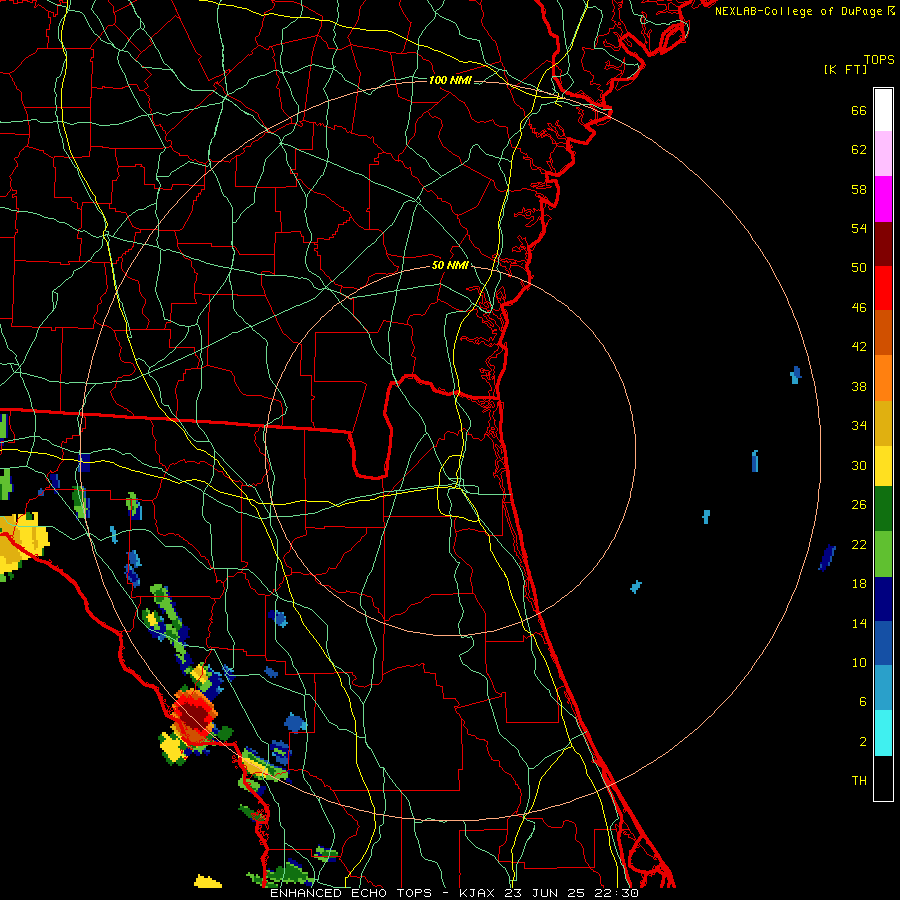The width and height of the screenshot is (900, 900).
Task: Click the legend value "58"
Action: 859,189
